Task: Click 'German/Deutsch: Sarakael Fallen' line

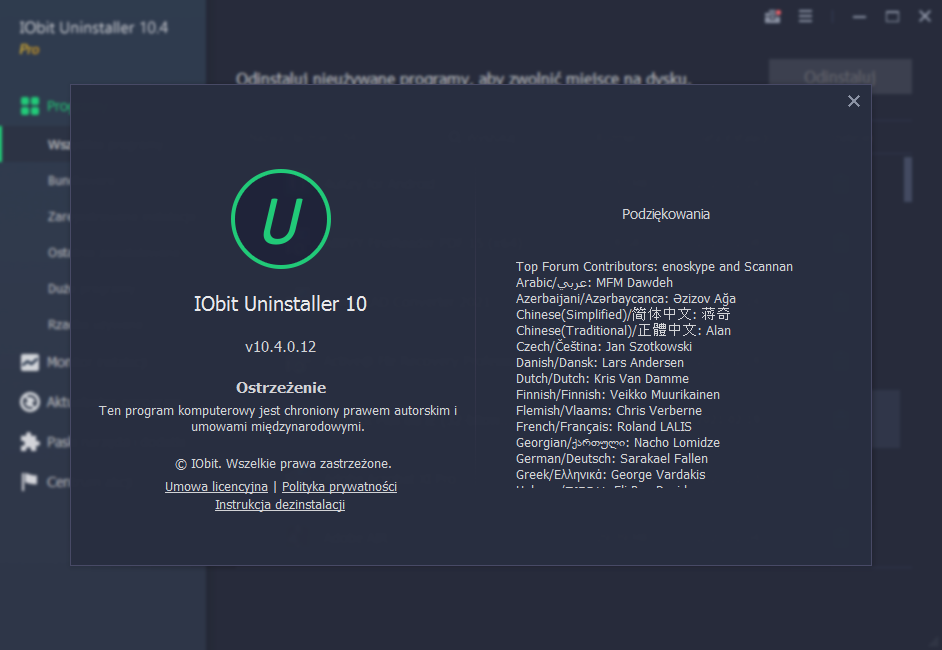Action: (x=612, y=459)
